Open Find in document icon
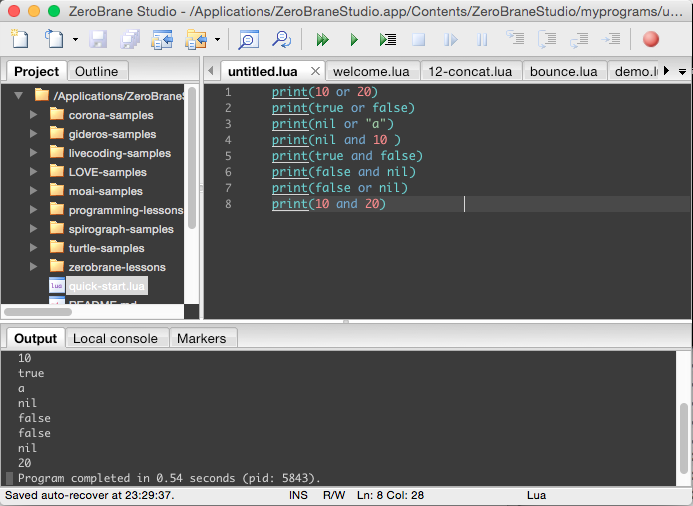693x506 pixels. (248, 39)
